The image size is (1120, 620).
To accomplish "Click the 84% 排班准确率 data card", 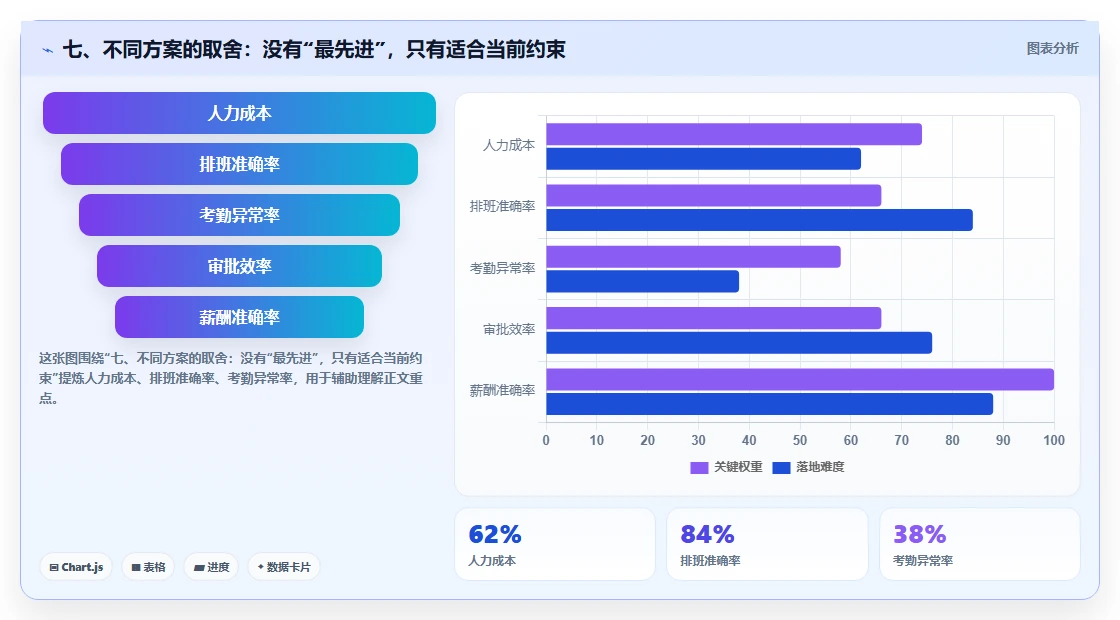I will pos(767,544).
